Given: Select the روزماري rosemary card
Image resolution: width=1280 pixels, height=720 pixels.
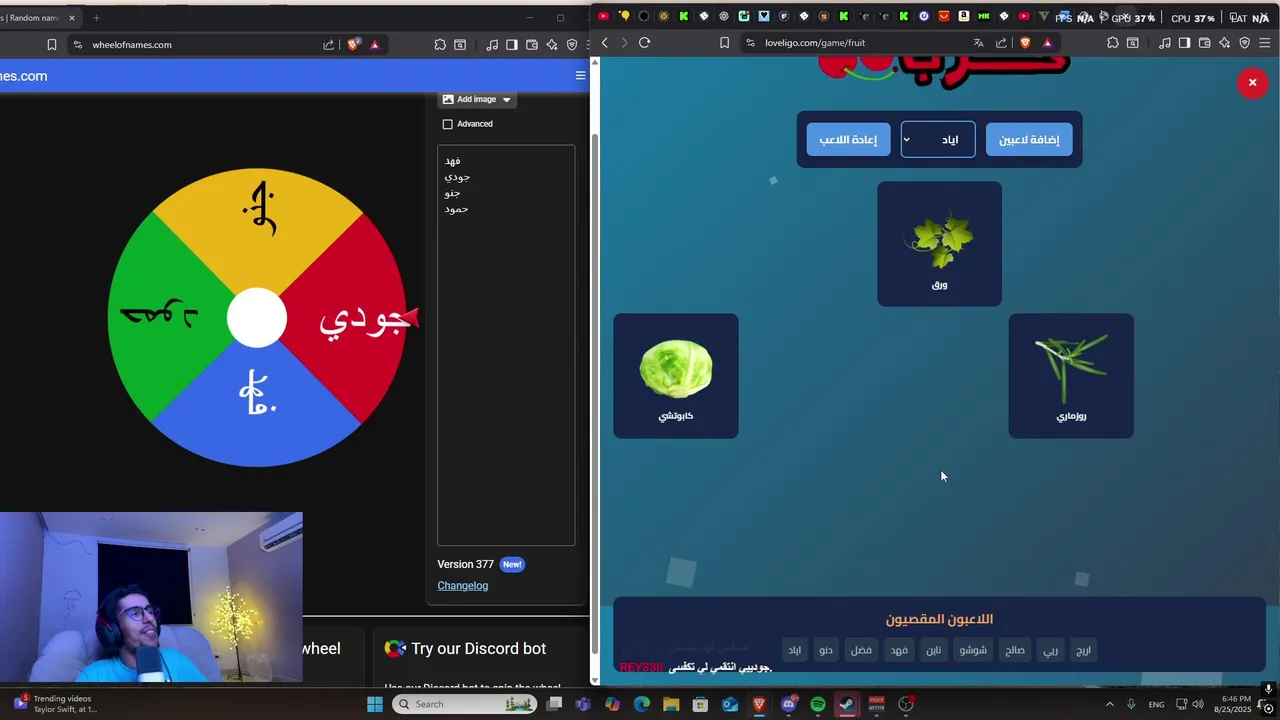Looking at the screenshot, I should (x=1071, y=376).
